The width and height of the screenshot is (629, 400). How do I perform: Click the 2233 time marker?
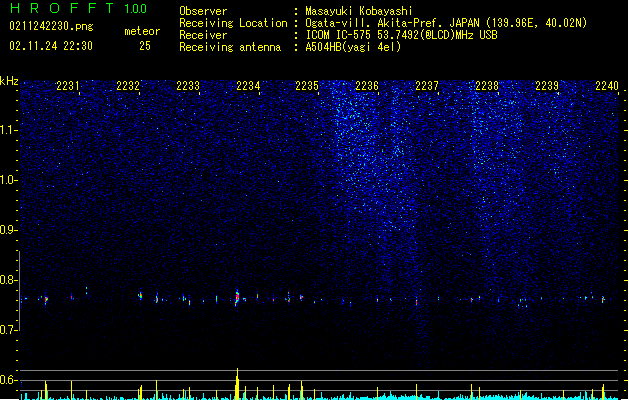tap(188, 86)
